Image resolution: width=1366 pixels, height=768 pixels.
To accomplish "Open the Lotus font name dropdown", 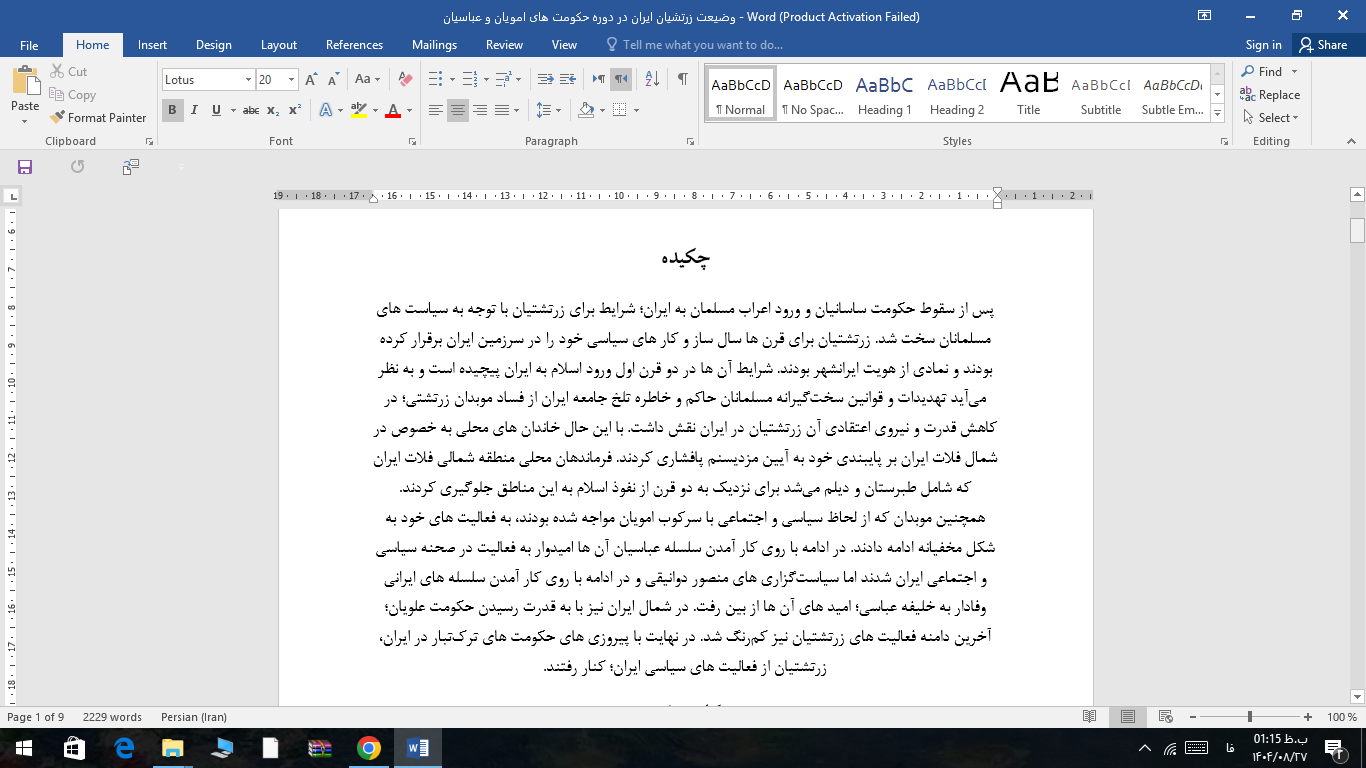I will click(x=248, y=80).
